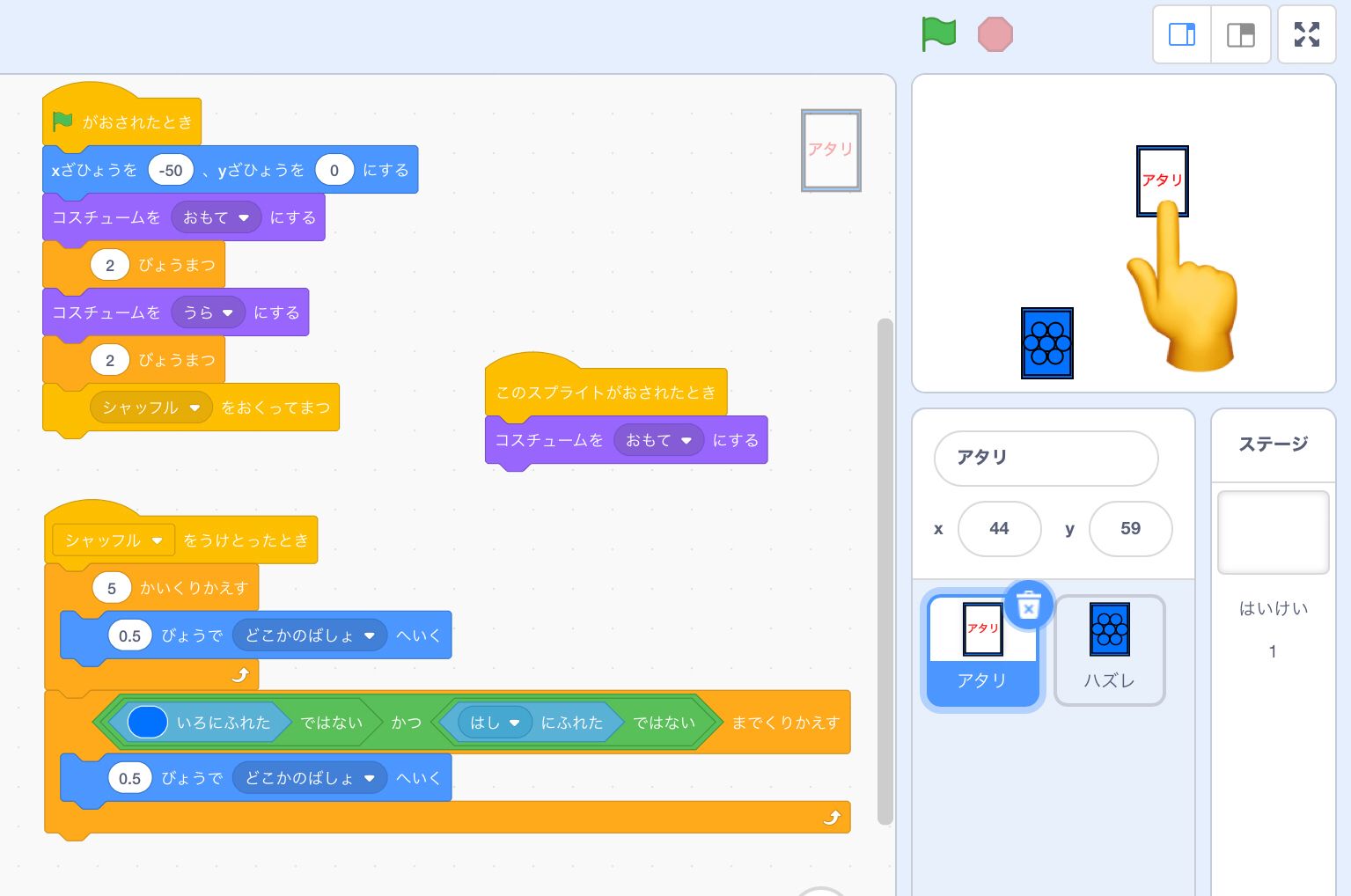The height and width of the screenshot is (896, 1351).
Task: Select the アタリ sprite thumbnail
Action: (x=981, y=651)
